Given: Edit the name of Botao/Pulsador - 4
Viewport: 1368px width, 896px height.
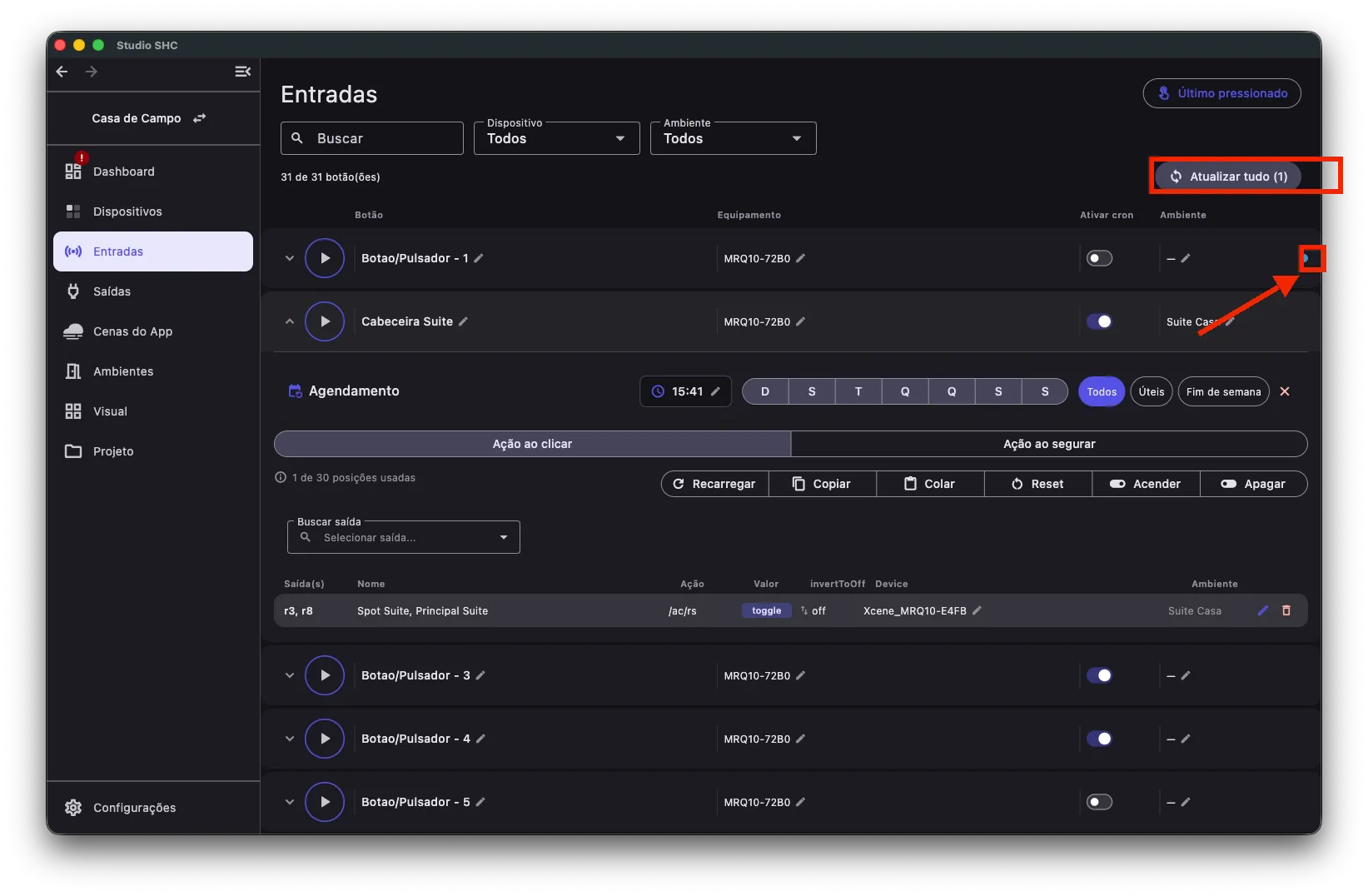Looking at the screenshot, I should pyautogui.click(x=480, y=739).
